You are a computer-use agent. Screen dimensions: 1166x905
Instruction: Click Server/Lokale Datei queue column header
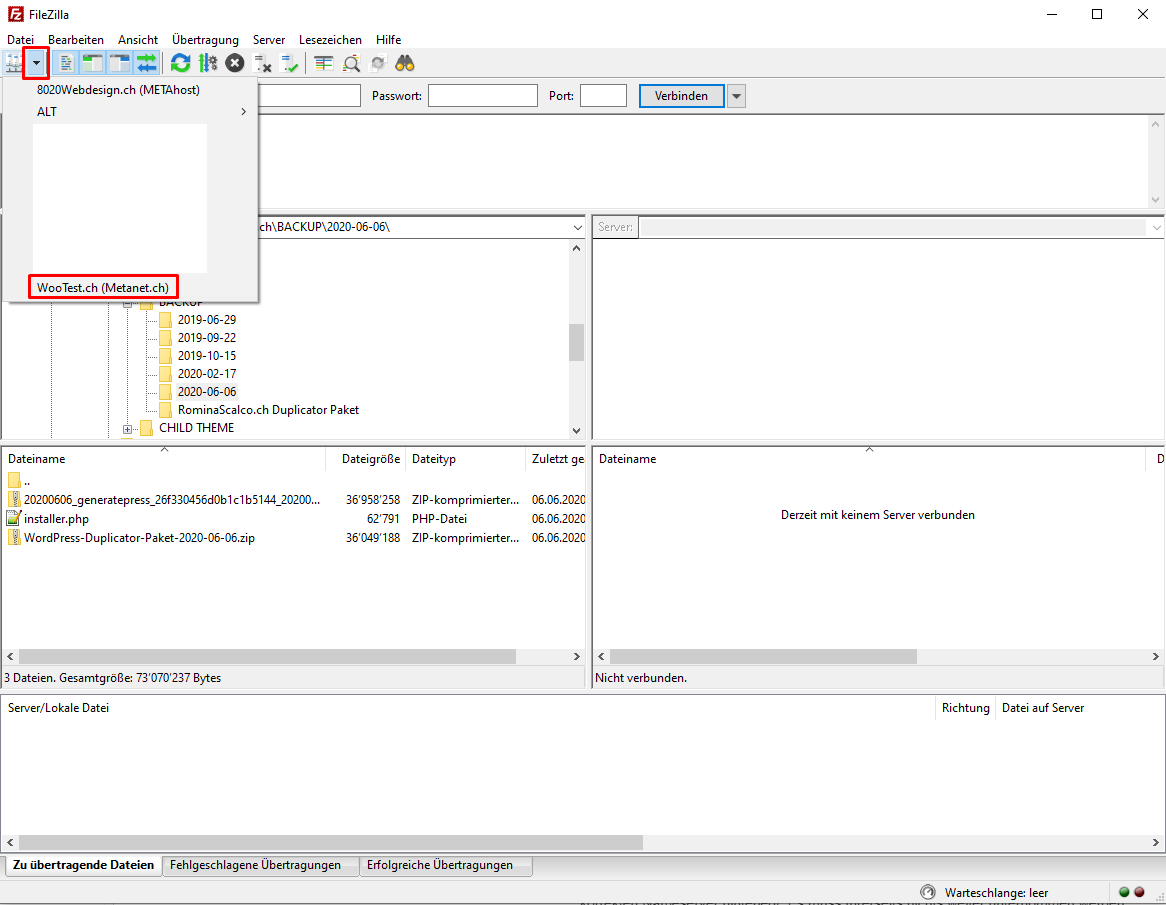point(468,708)
